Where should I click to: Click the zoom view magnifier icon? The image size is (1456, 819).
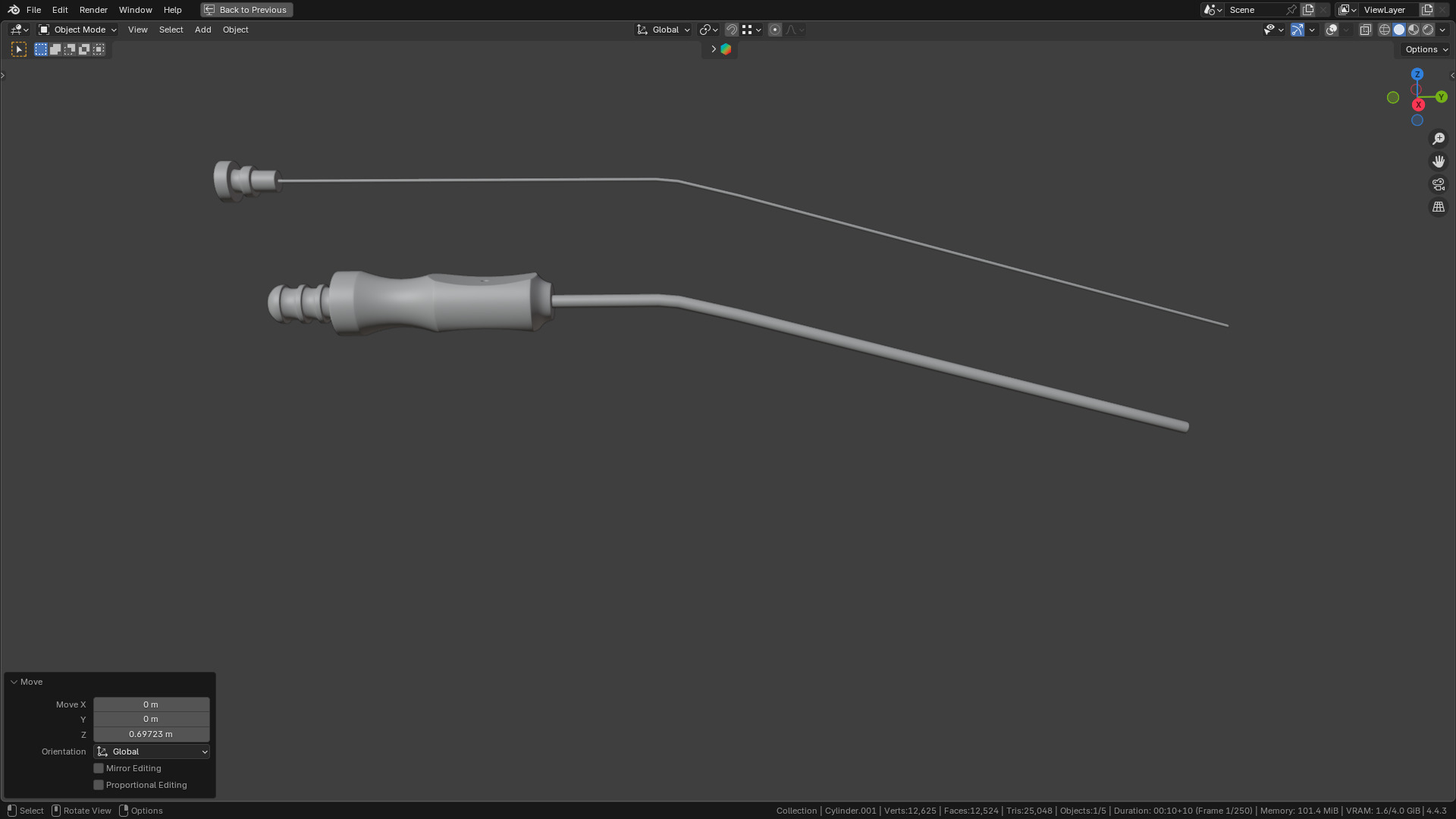(x=1438, y=139)
